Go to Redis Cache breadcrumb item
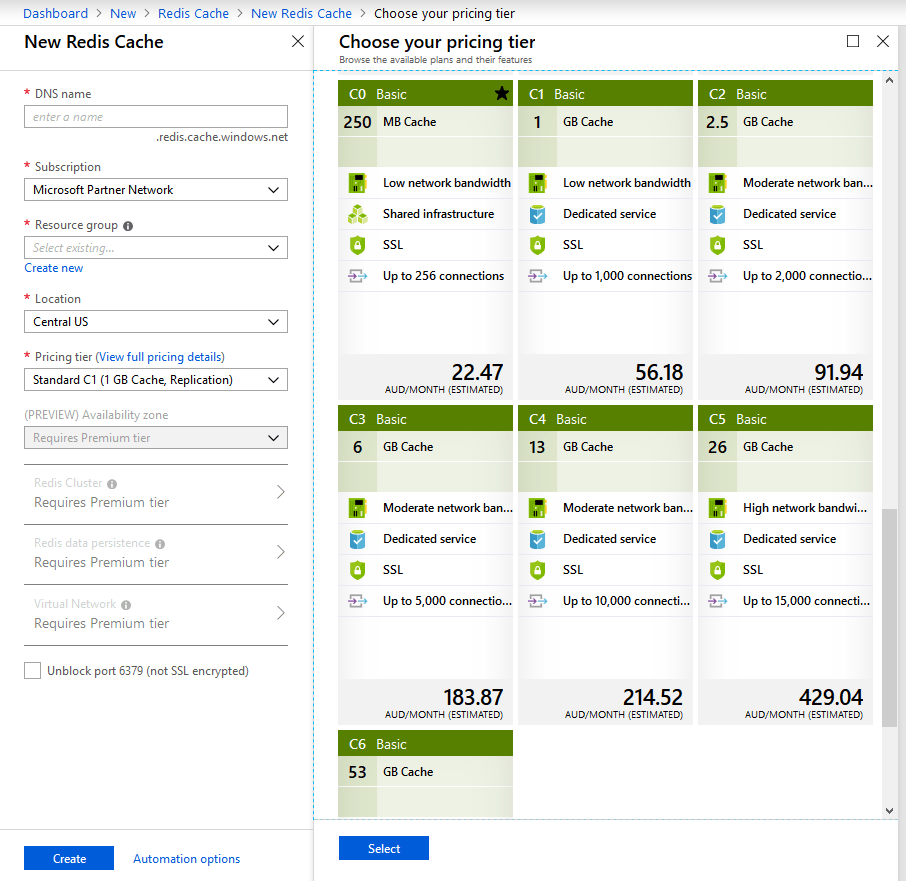The image size is (906, 881). tap(193, 13)
